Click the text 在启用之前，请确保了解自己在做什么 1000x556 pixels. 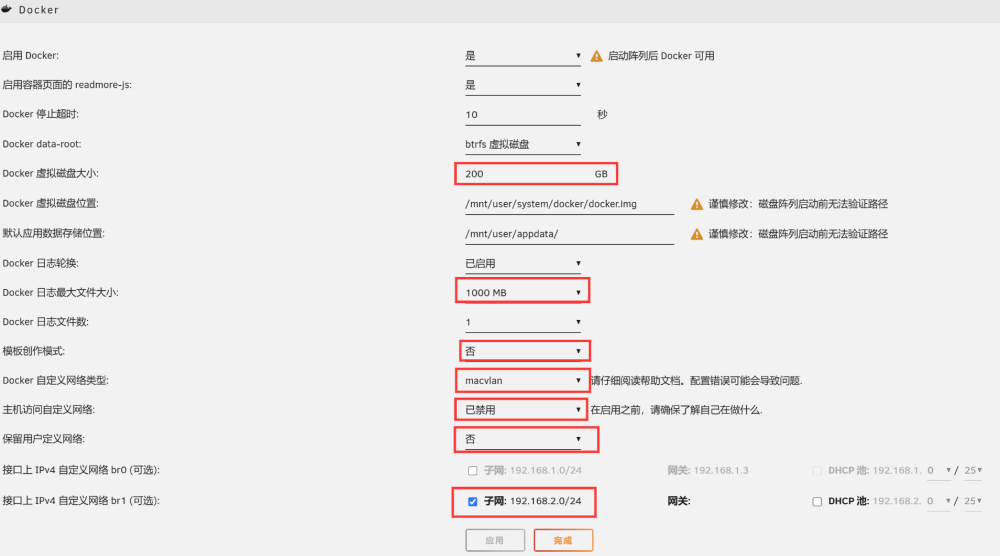point(676,410)
